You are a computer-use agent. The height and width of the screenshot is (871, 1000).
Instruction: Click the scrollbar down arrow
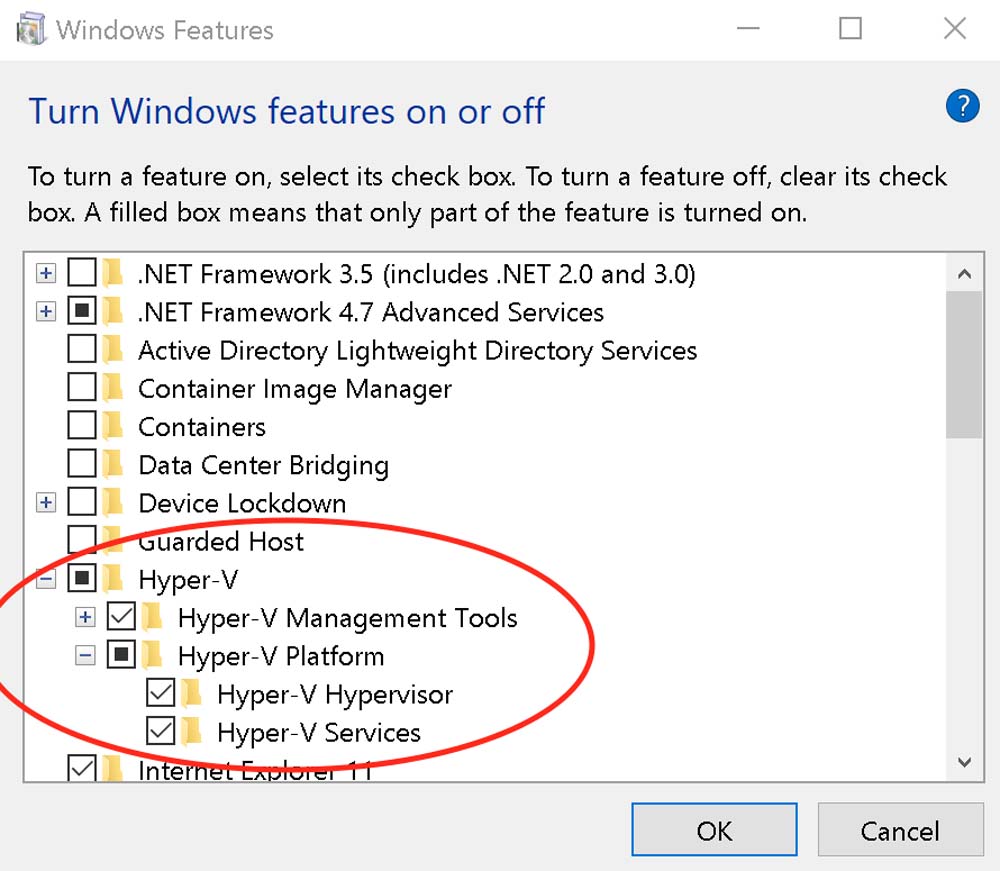pyautogui.click(x=964, y=762)
